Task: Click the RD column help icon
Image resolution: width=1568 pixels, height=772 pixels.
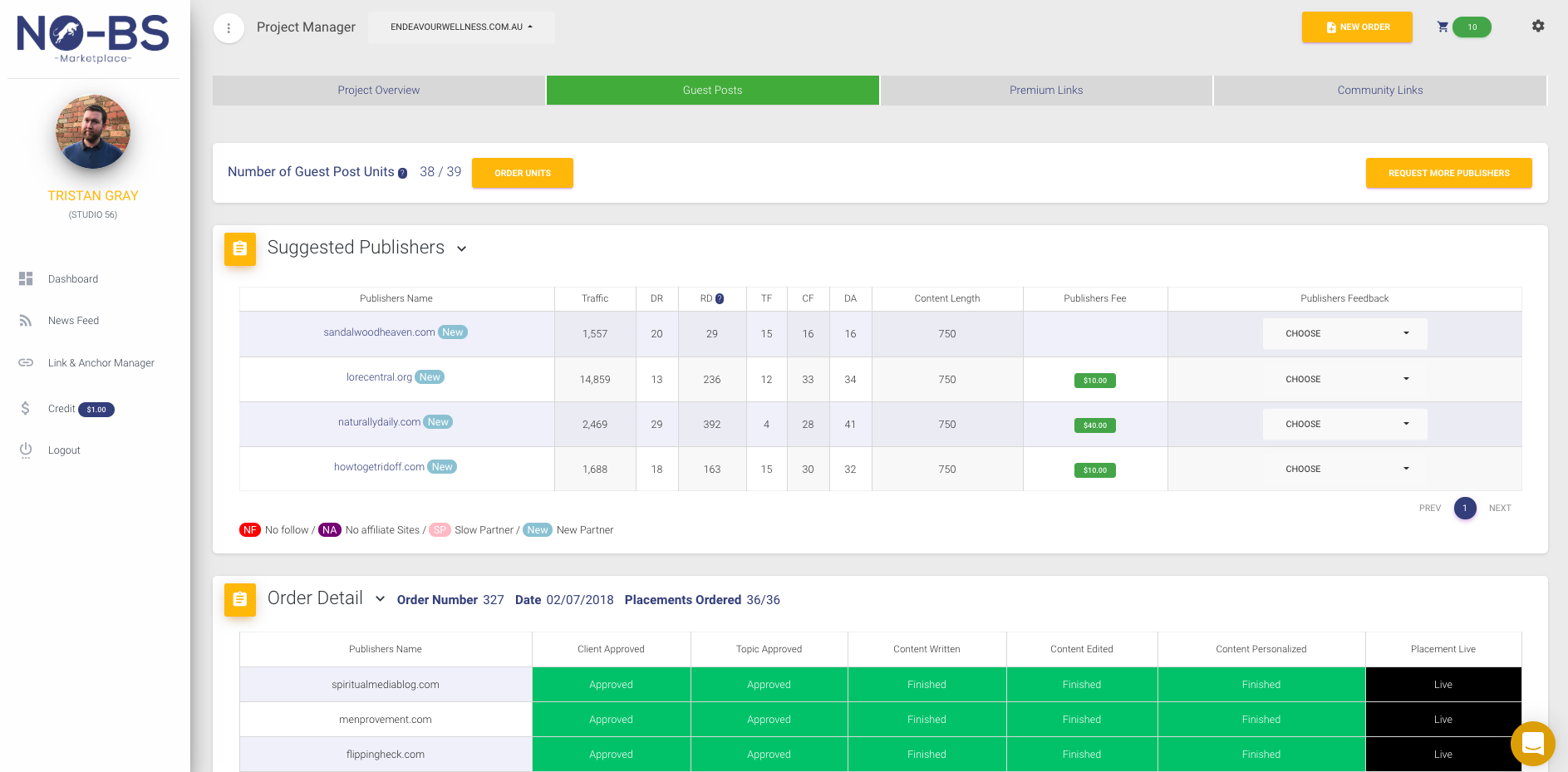Action: (720, 298)
